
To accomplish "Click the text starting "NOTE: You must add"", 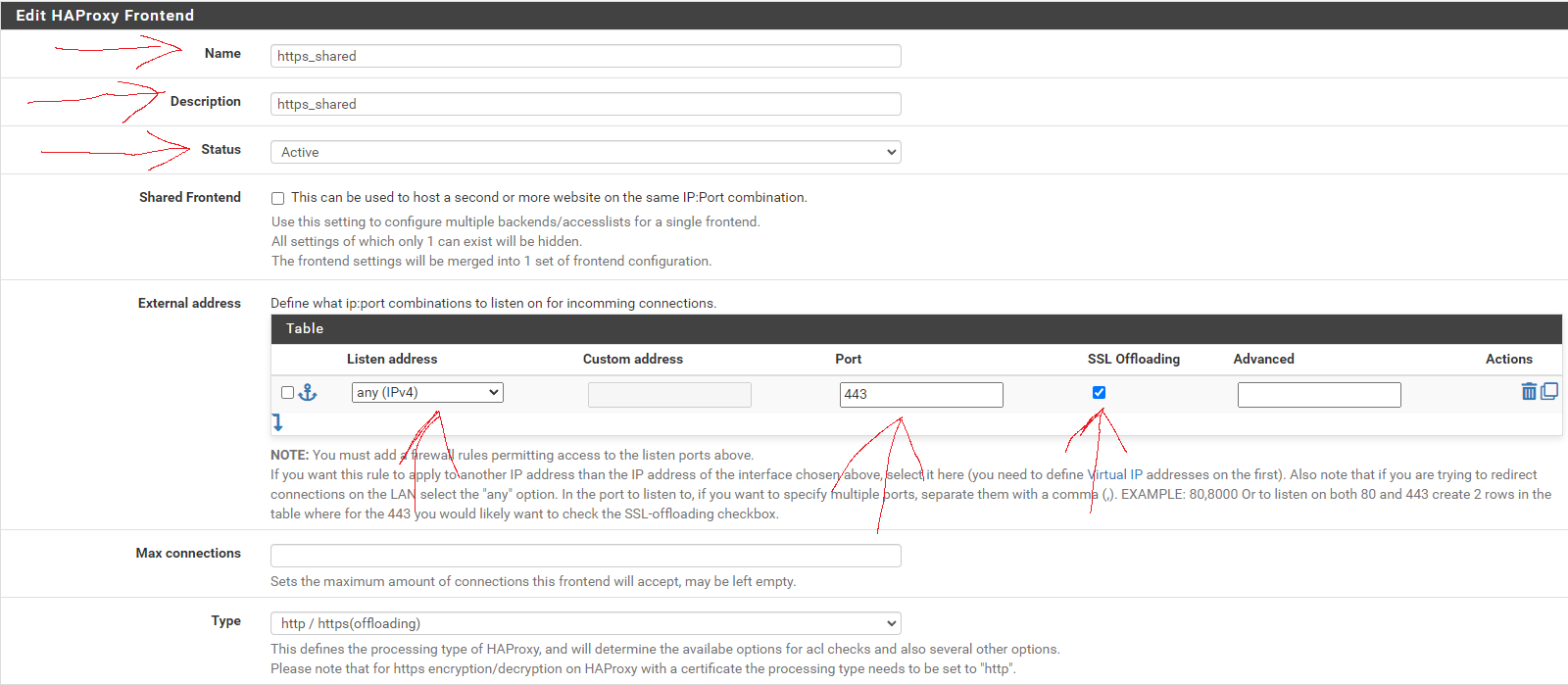I will 513,455.
